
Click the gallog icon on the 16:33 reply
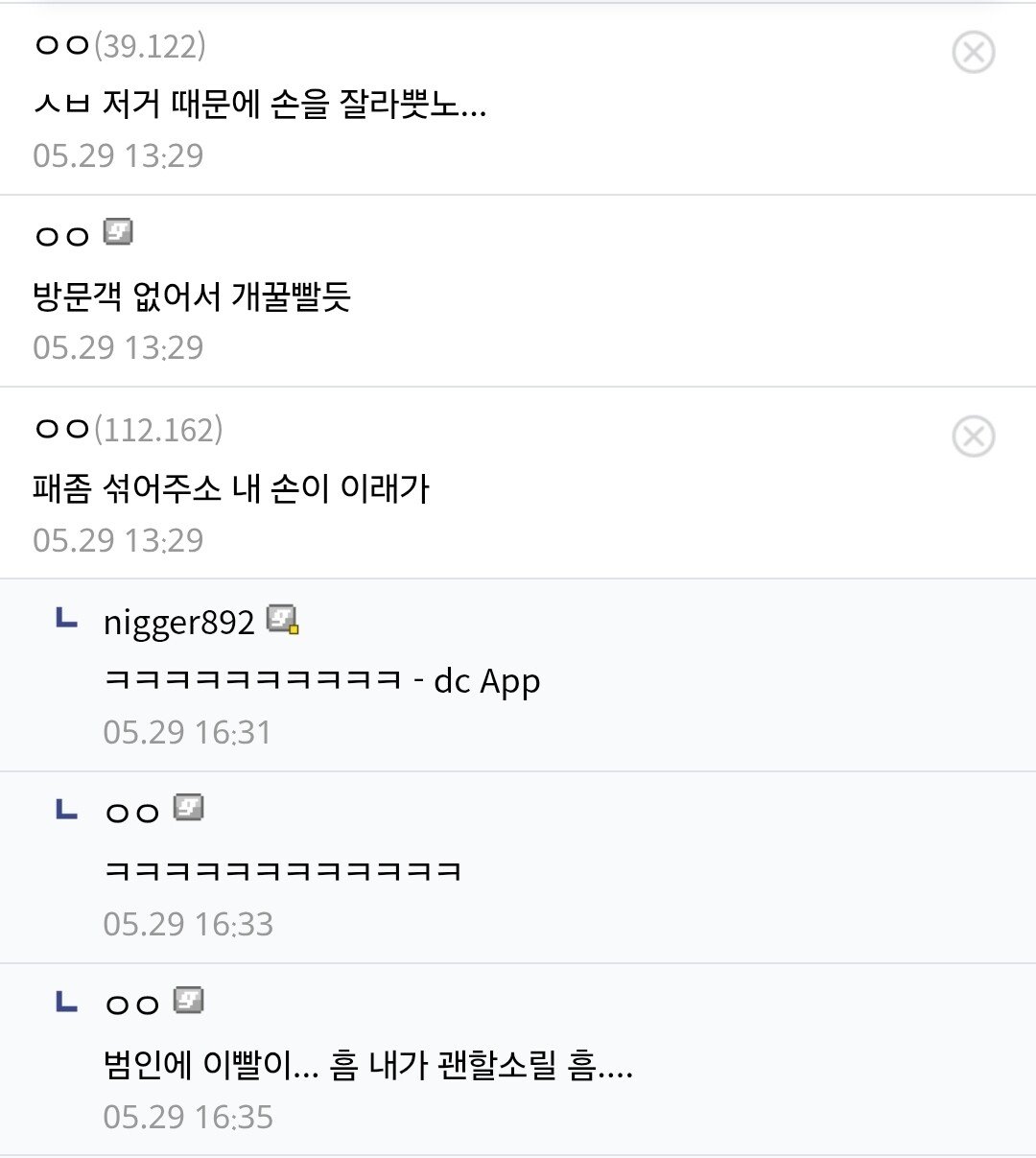click(x=188, y=809)
